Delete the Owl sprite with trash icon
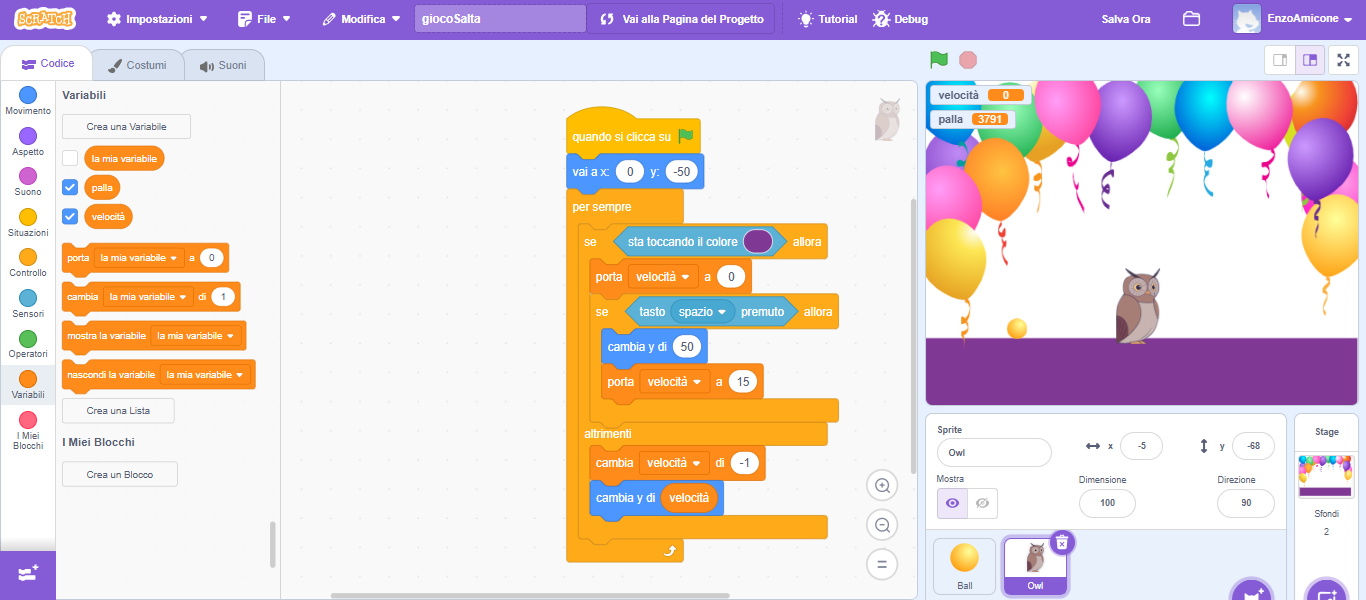 (1062, 542)
